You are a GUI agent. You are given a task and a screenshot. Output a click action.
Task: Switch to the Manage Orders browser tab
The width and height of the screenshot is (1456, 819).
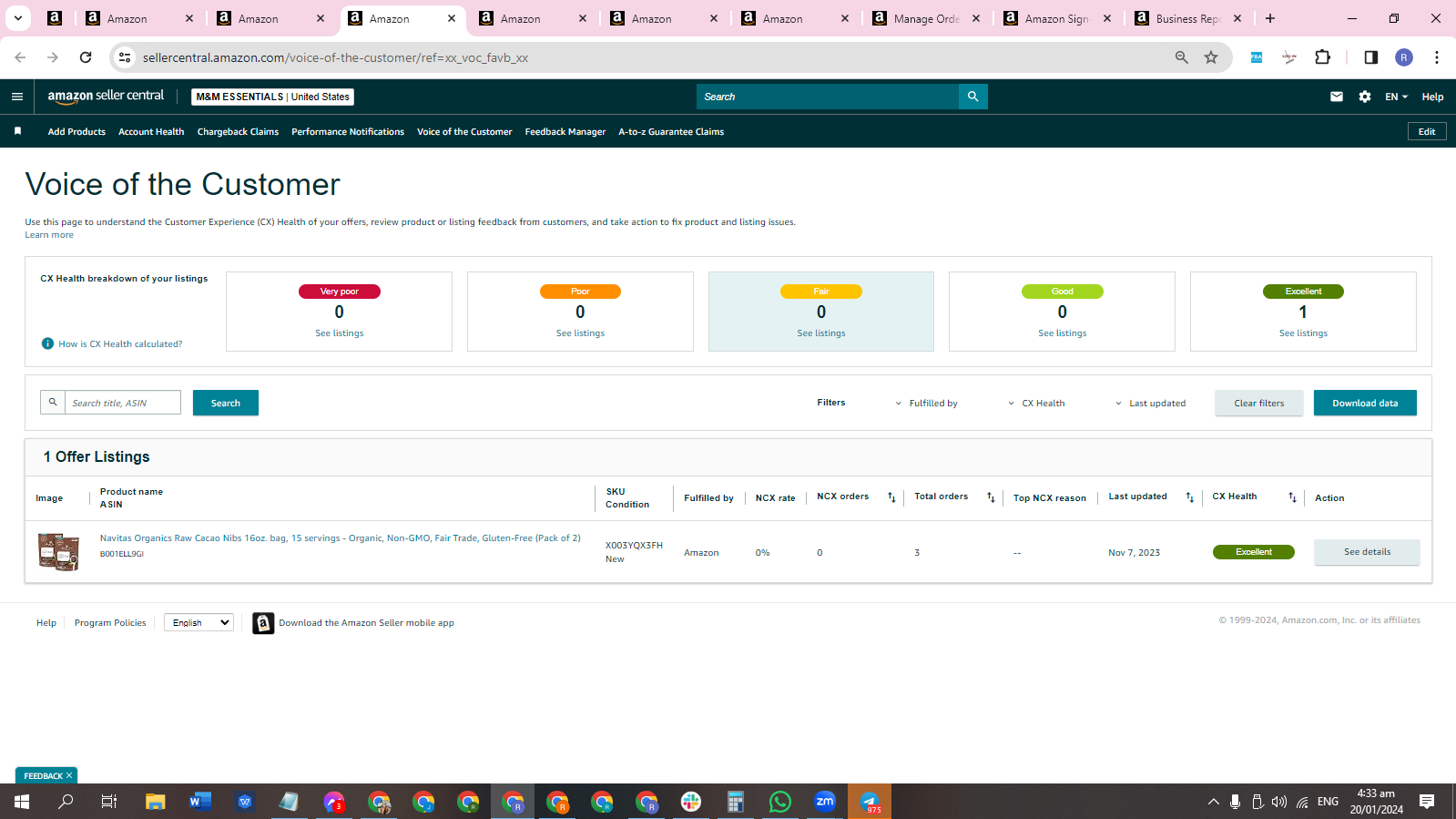tap(927, 18)
